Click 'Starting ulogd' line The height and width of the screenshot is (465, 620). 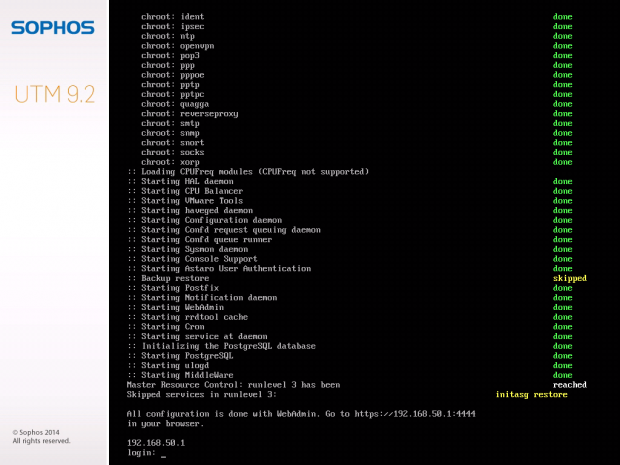click(x=168, y=365)
